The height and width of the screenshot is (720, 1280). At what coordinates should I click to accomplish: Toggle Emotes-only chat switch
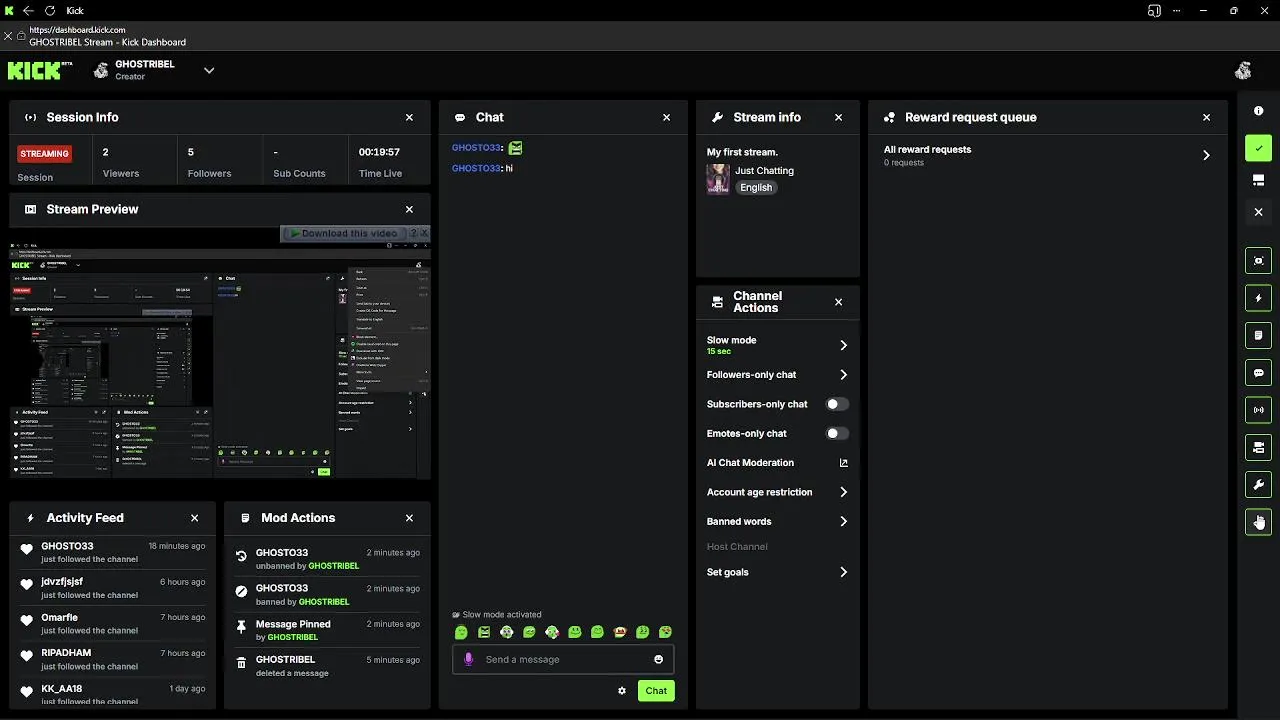pyautogui.click(x=837, y=433)
